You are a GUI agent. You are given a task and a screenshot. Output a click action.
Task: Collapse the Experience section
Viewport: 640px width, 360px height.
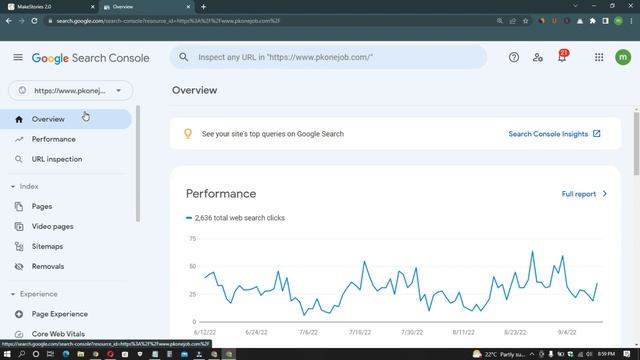pyautogui.click(x=13, y=294)
